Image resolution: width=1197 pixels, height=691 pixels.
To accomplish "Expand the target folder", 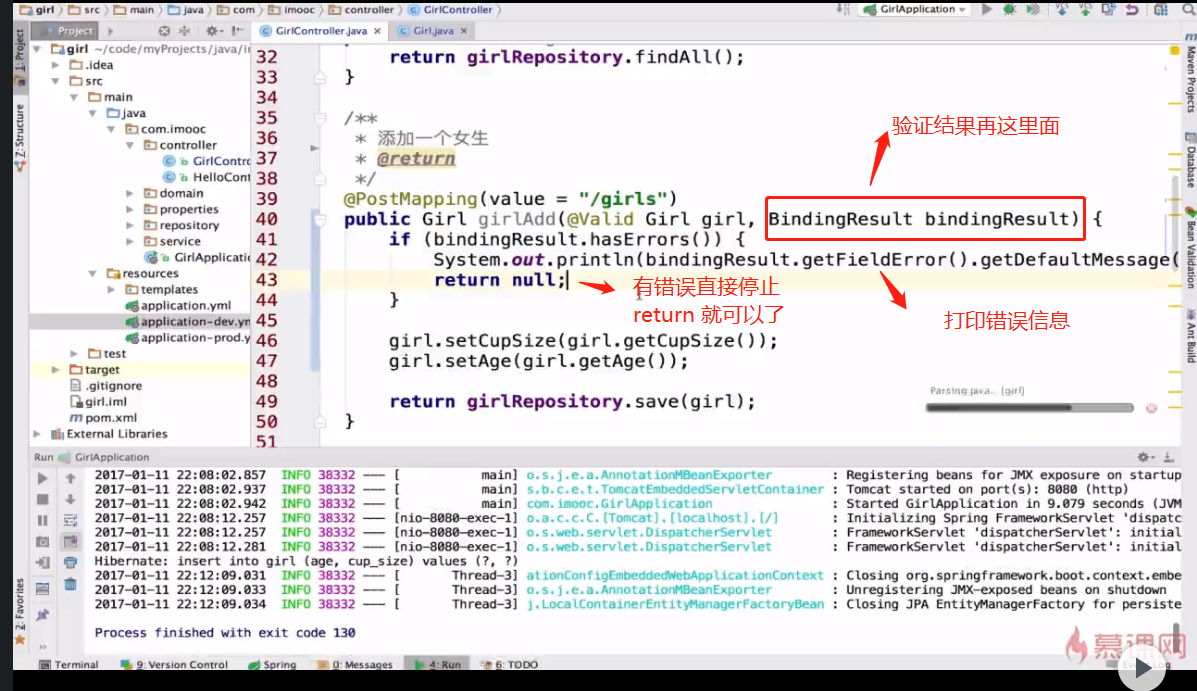I will point(56,370).
